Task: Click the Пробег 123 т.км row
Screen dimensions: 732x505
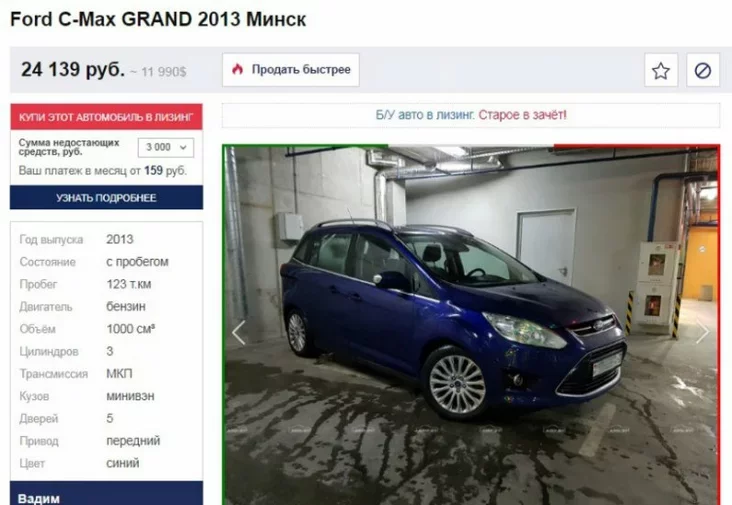Action: 106,284
